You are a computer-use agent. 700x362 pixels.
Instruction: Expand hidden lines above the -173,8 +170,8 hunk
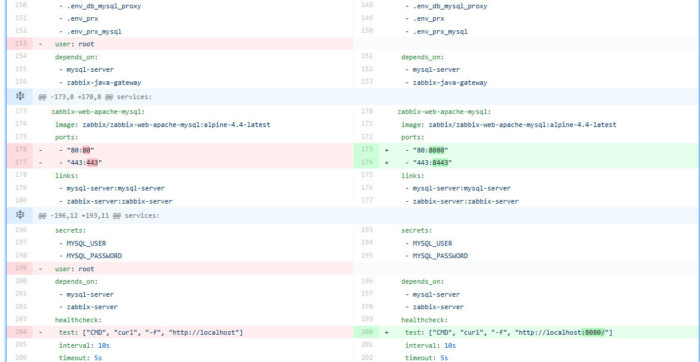click(20, 96)
